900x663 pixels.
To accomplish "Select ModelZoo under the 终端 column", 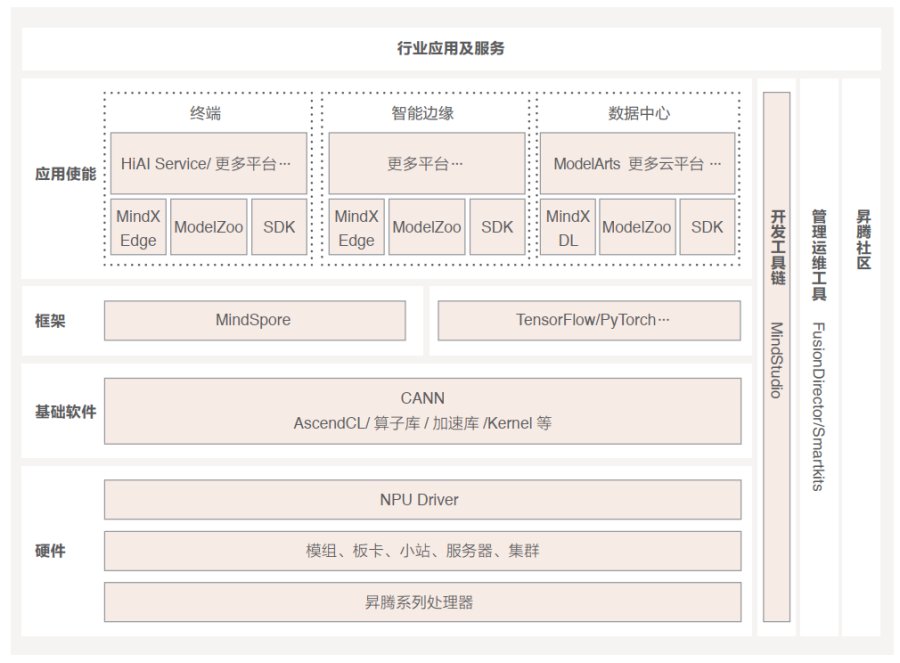I will point(208,227).
